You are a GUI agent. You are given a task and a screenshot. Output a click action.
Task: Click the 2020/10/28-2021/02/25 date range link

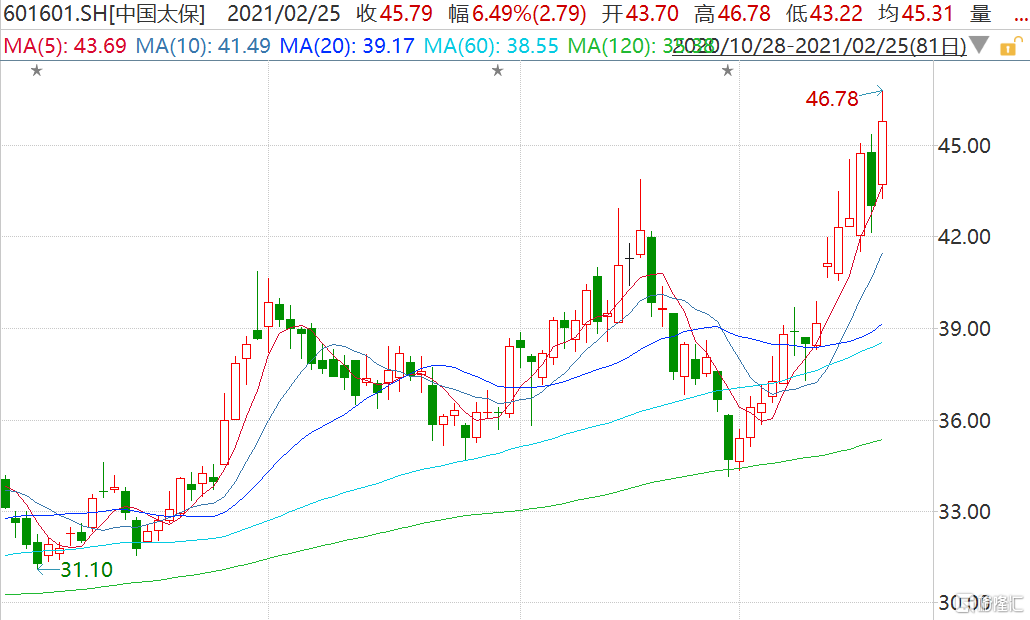[x=820, y=46]
